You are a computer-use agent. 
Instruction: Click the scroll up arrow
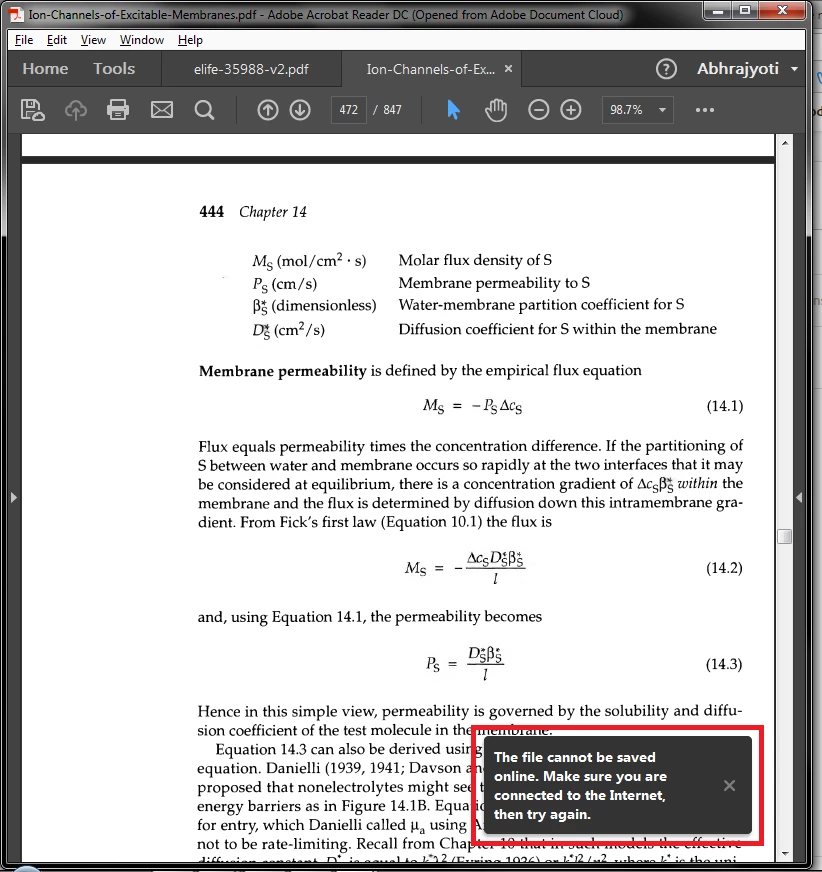(x=785, y=143)
